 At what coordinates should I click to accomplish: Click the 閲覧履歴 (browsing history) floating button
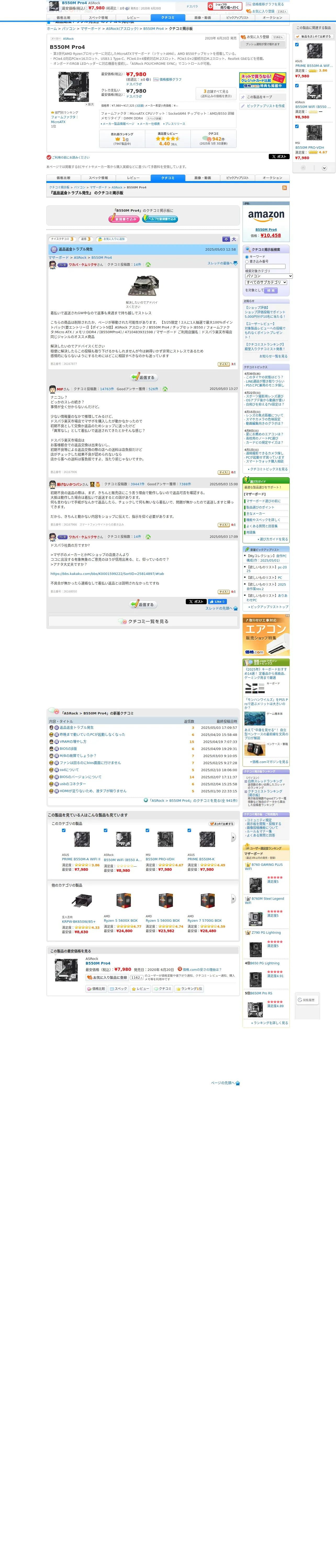pyautogui.click(x=307, y=1000)
